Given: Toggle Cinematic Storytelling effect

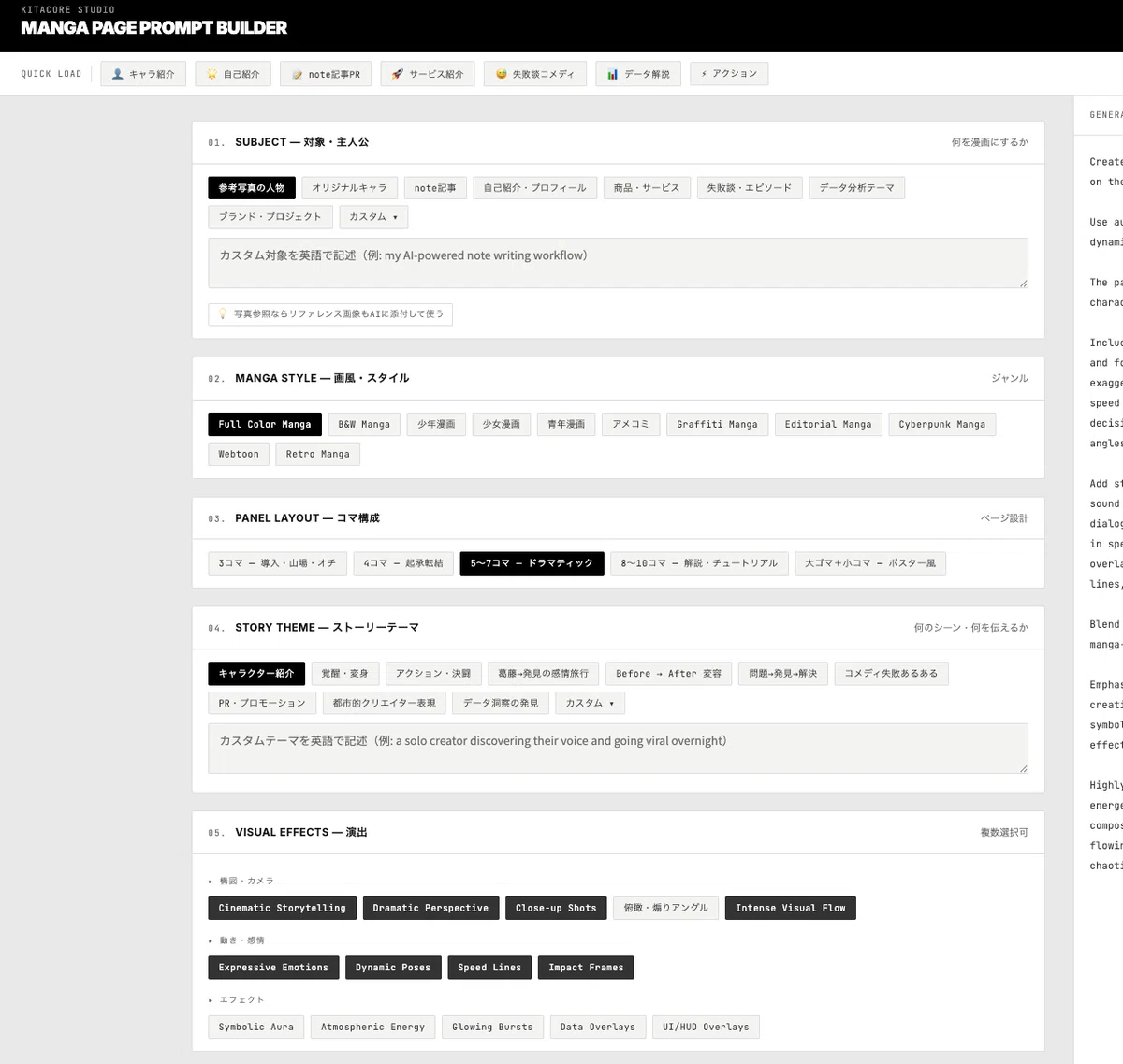Looking at the screenshot, I should pyautogui.click(x=282, y=909).
